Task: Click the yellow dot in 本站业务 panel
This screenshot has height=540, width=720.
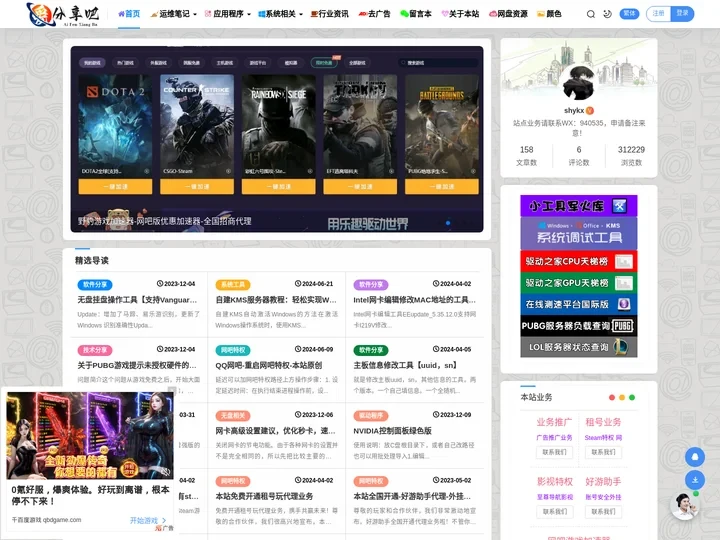Action: click(622, 398)
